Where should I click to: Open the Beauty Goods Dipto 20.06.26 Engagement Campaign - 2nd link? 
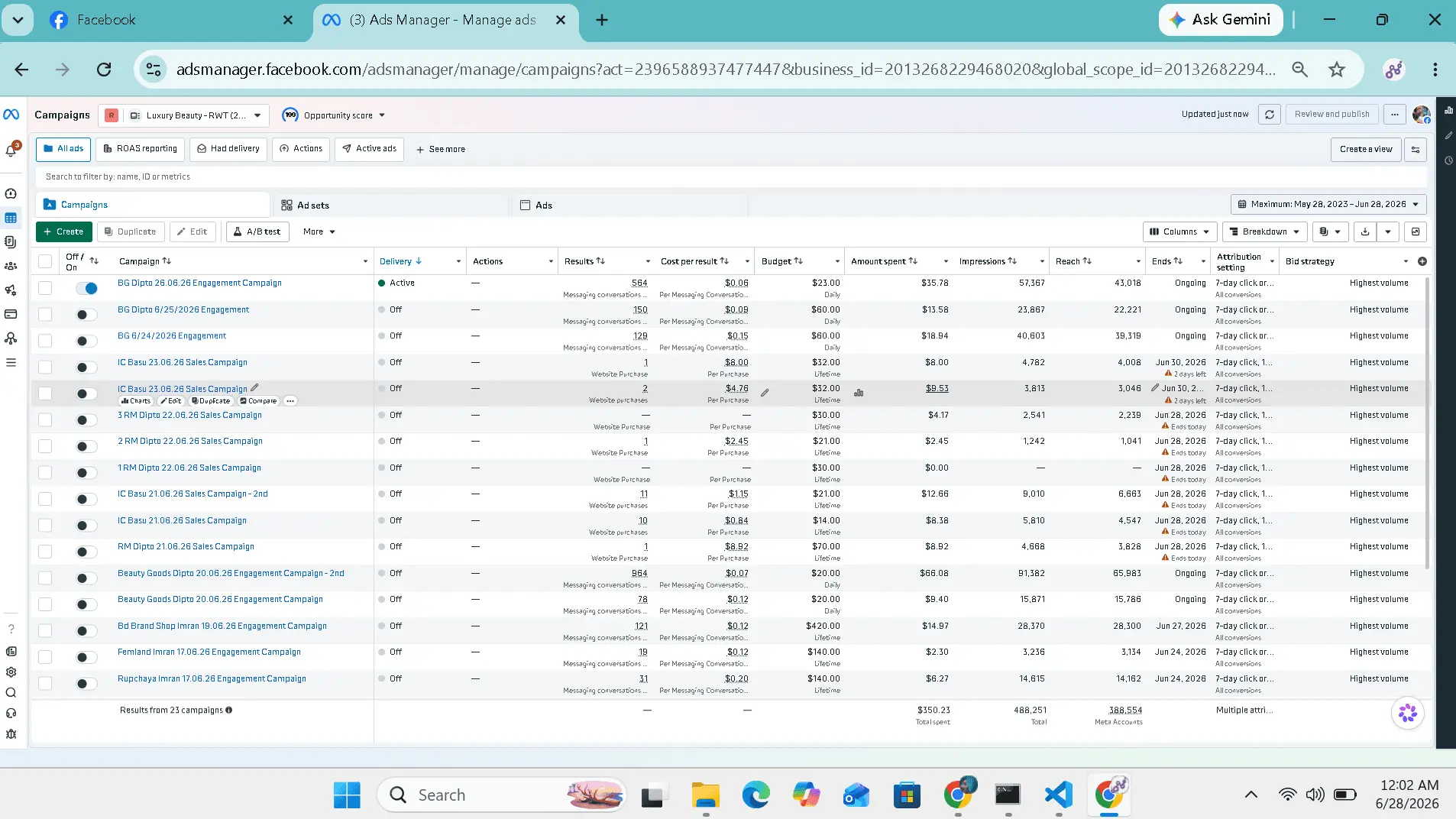point(231,573)
